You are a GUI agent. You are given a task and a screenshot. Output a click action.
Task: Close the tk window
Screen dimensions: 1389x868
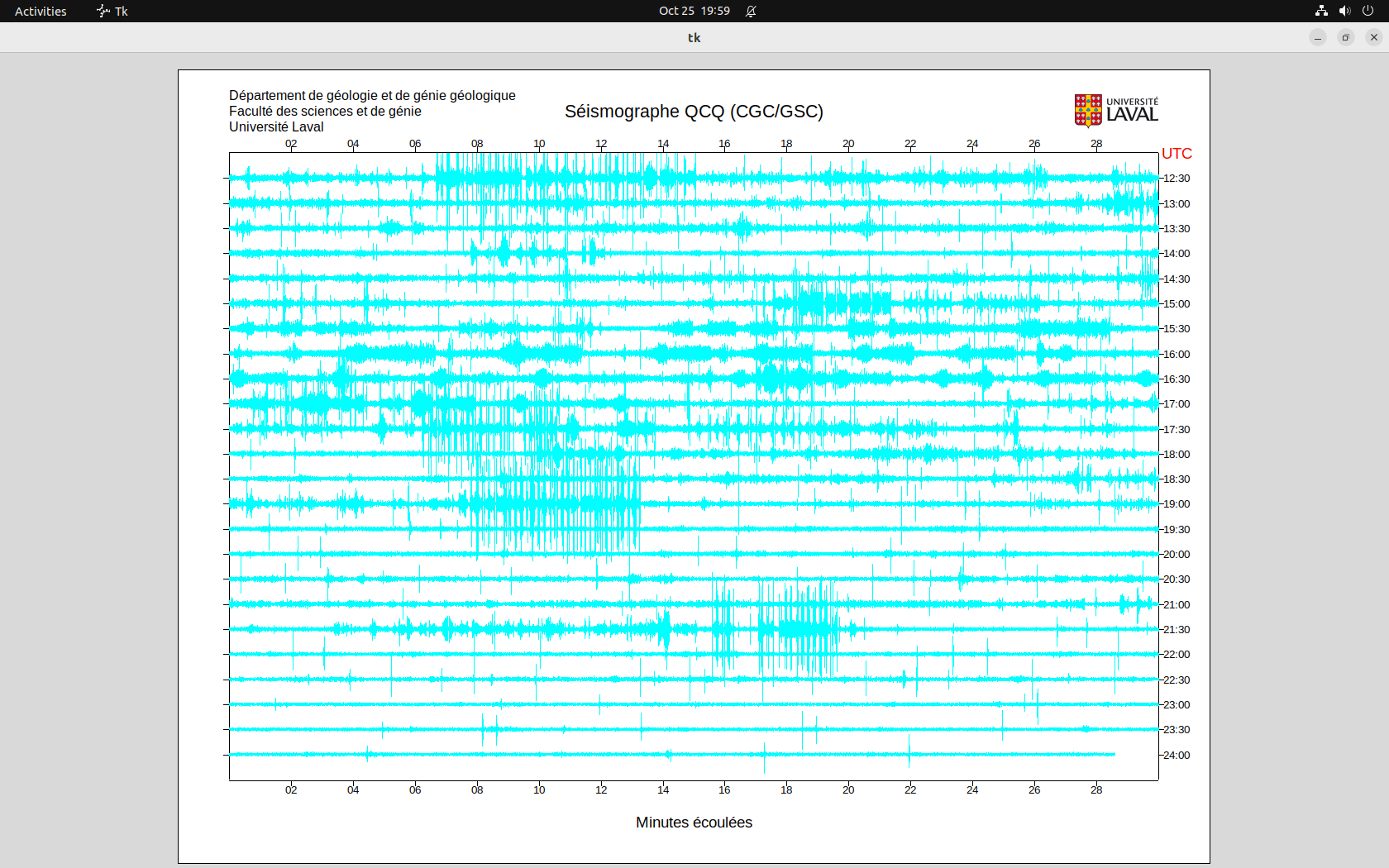(x=1374, y=37)
